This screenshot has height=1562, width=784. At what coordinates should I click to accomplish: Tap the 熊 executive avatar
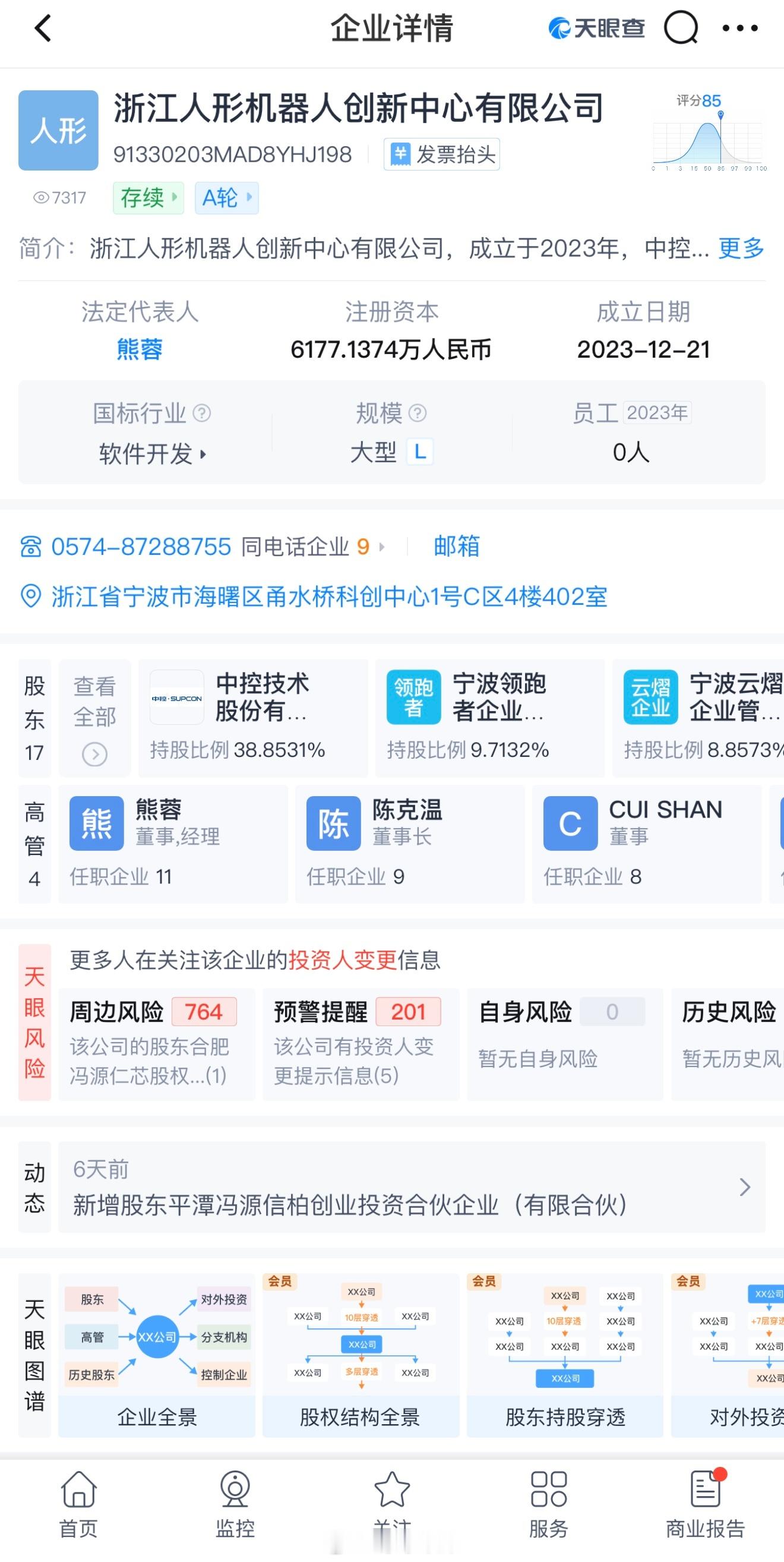point(97,823)
